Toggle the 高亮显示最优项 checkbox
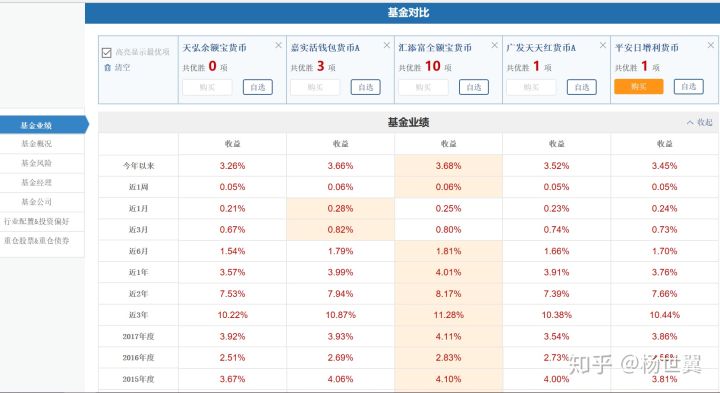This screenshot has width=720, height=393. click(x=107, y=53)
